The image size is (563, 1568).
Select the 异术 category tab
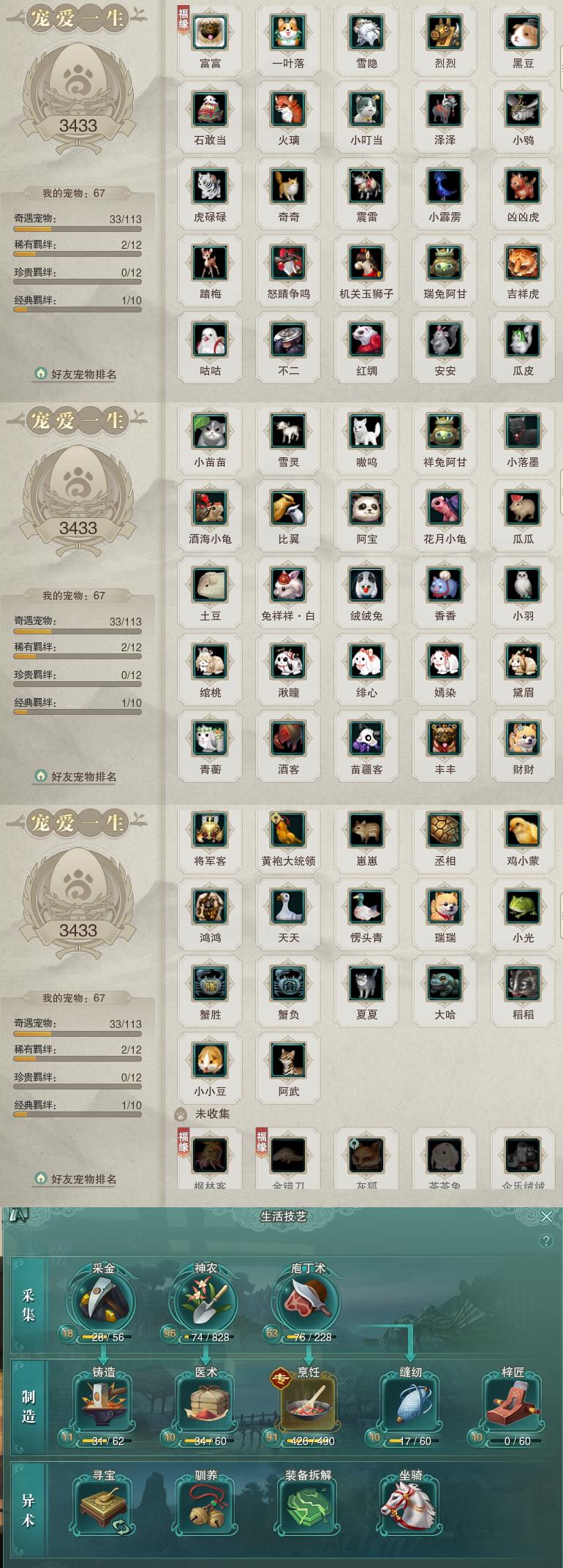(29, 1510)
